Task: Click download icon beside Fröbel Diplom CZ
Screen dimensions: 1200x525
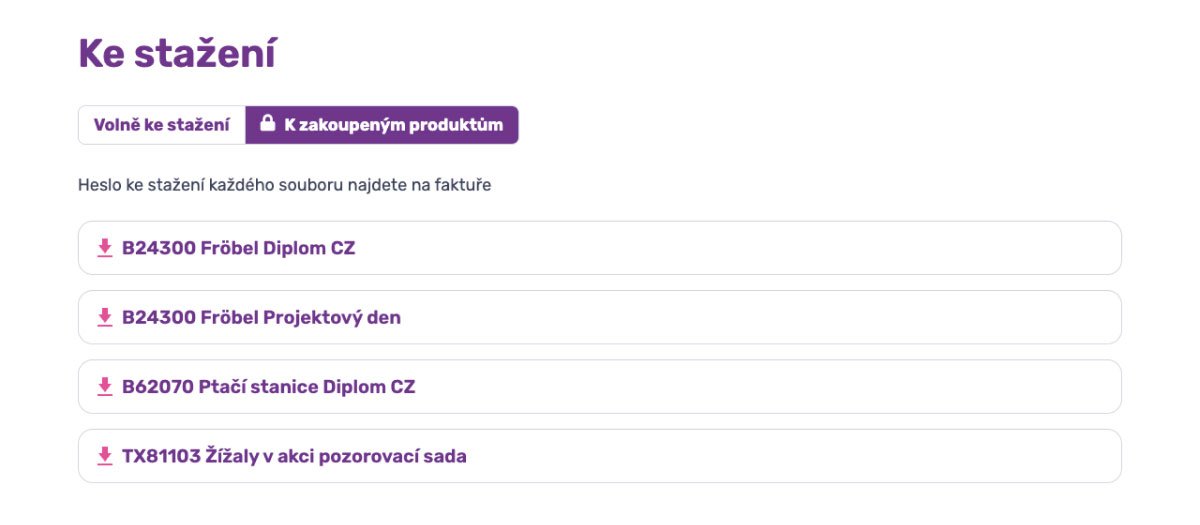Action: [x=104, y=248]
